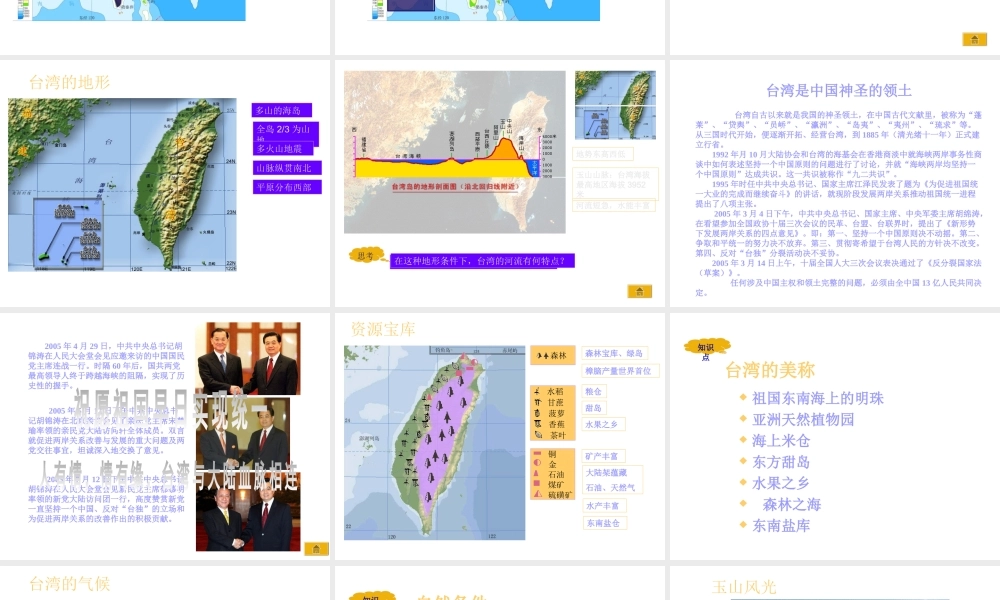
Task: Select the 台湾的气候 slide thumbnail
Action: pyautogui.click(x=165, y=583)
